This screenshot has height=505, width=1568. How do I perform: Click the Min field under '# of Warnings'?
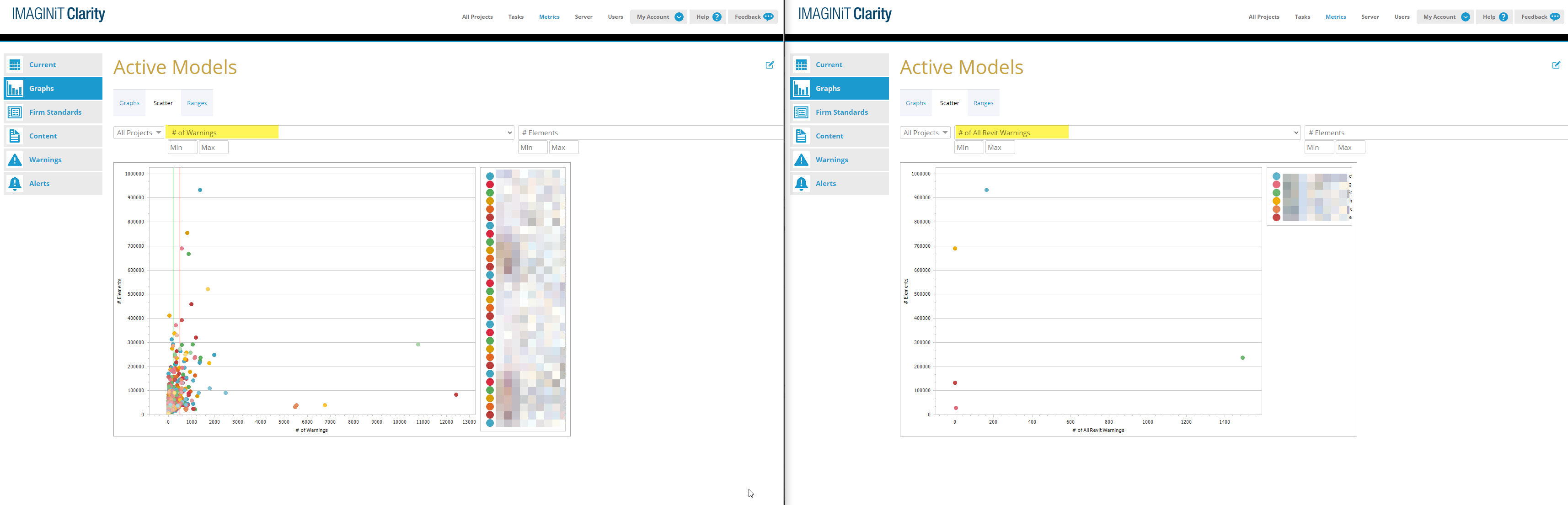(182, 147)
